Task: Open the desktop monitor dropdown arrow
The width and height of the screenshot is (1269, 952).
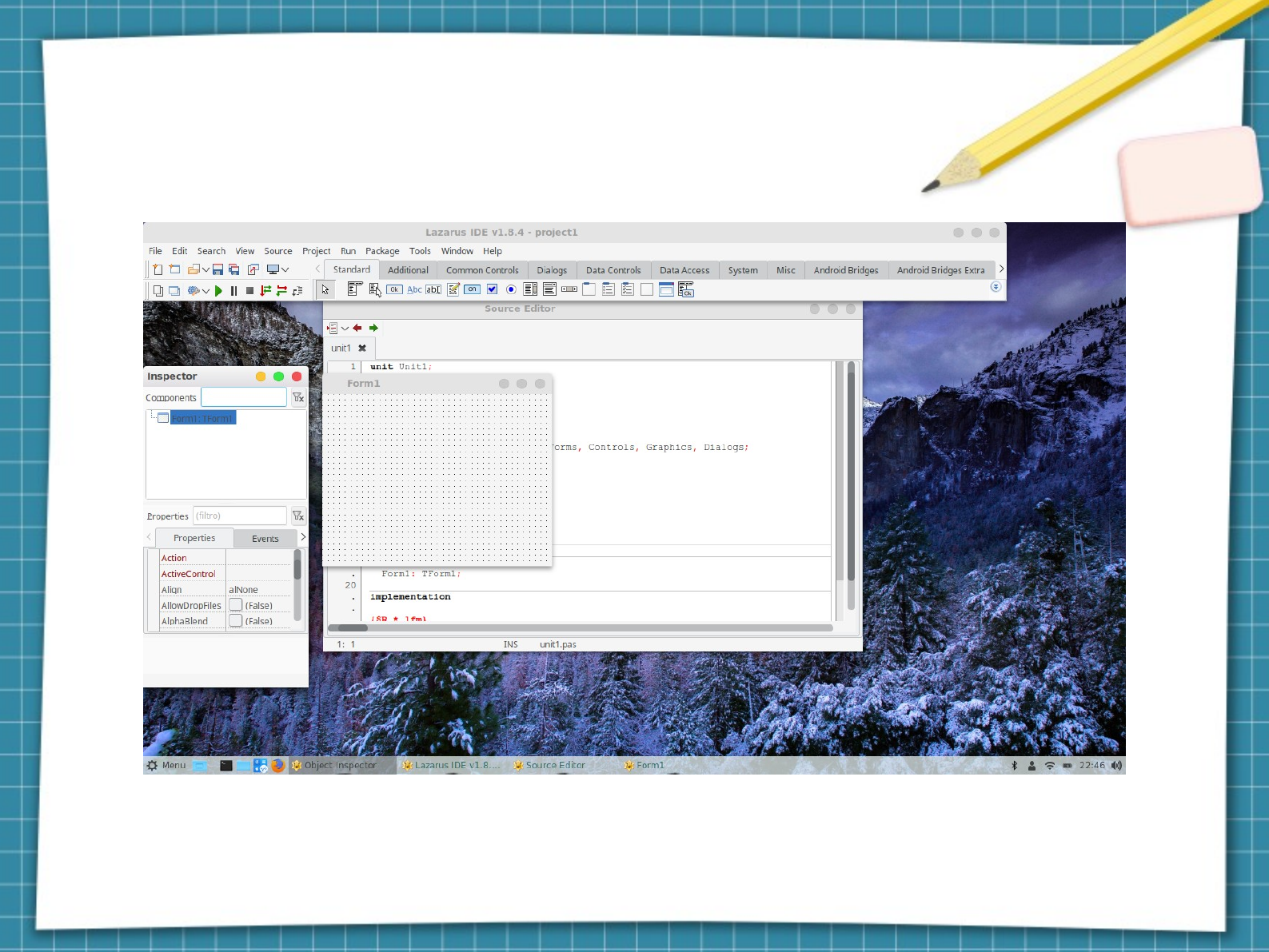Action: [x=285, y=269]
